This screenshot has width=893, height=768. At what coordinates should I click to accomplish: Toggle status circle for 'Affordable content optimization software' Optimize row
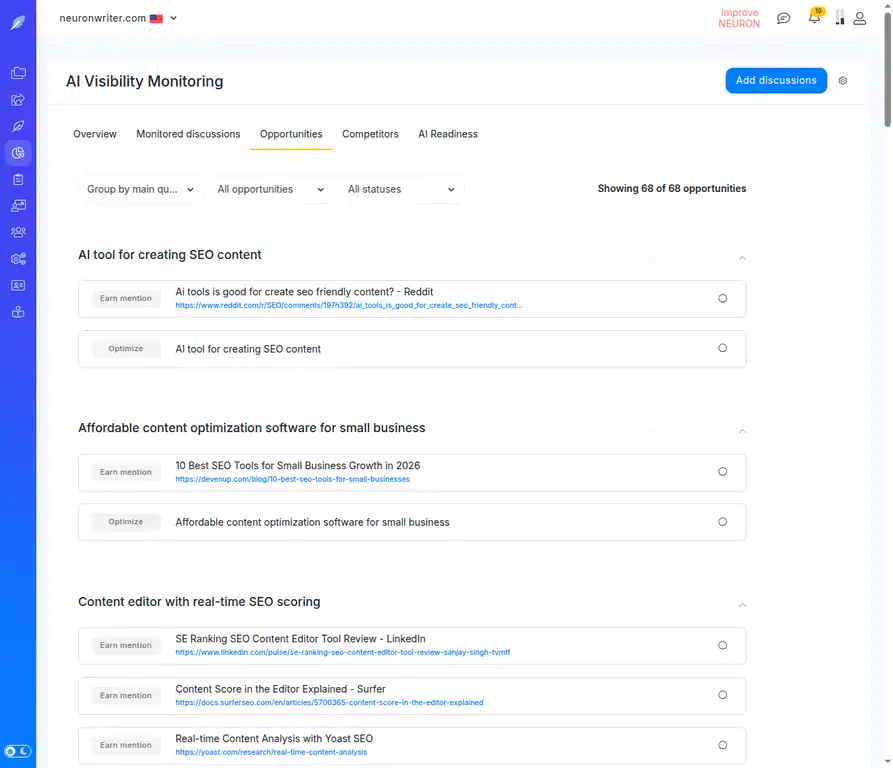[x=722, y=521]
